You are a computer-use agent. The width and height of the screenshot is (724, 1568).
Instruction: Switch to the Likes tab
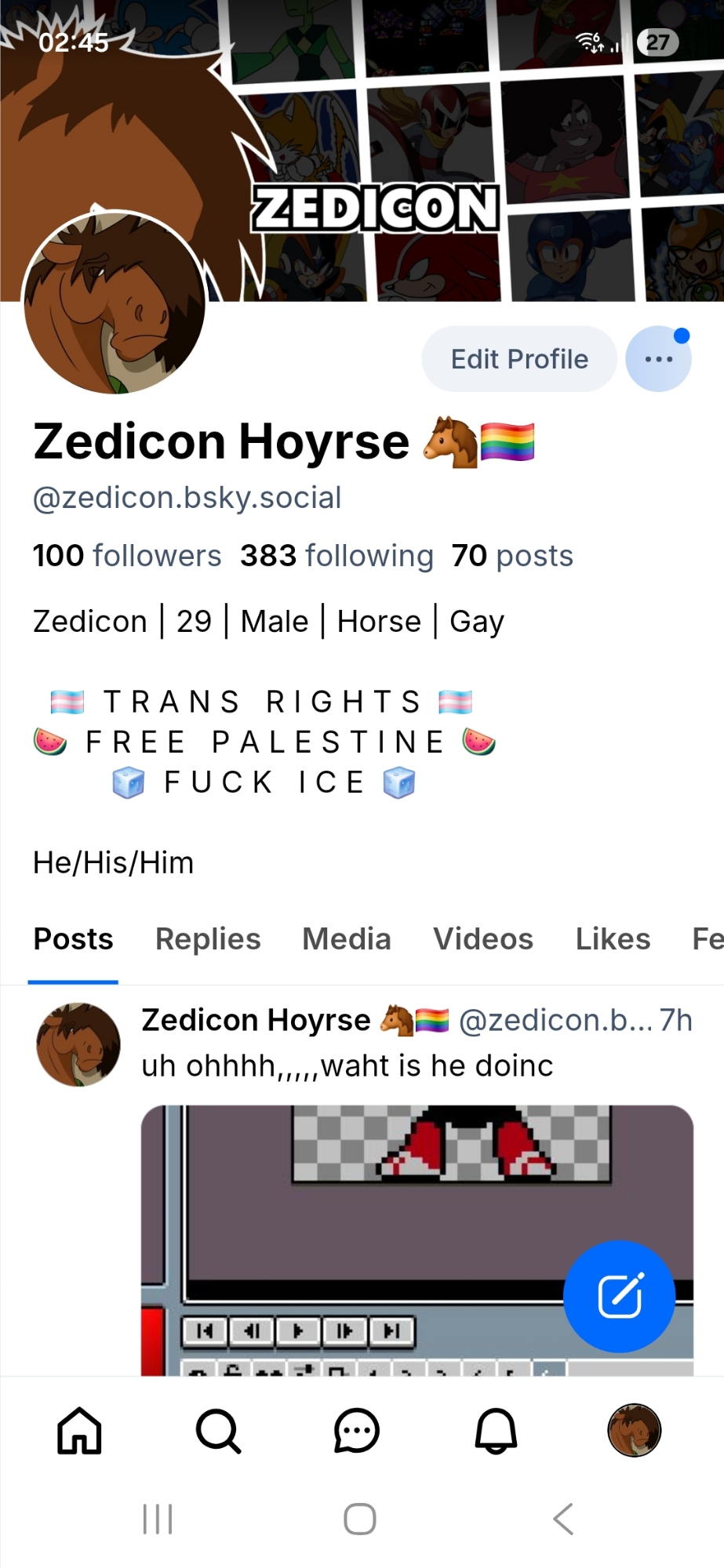613,938
